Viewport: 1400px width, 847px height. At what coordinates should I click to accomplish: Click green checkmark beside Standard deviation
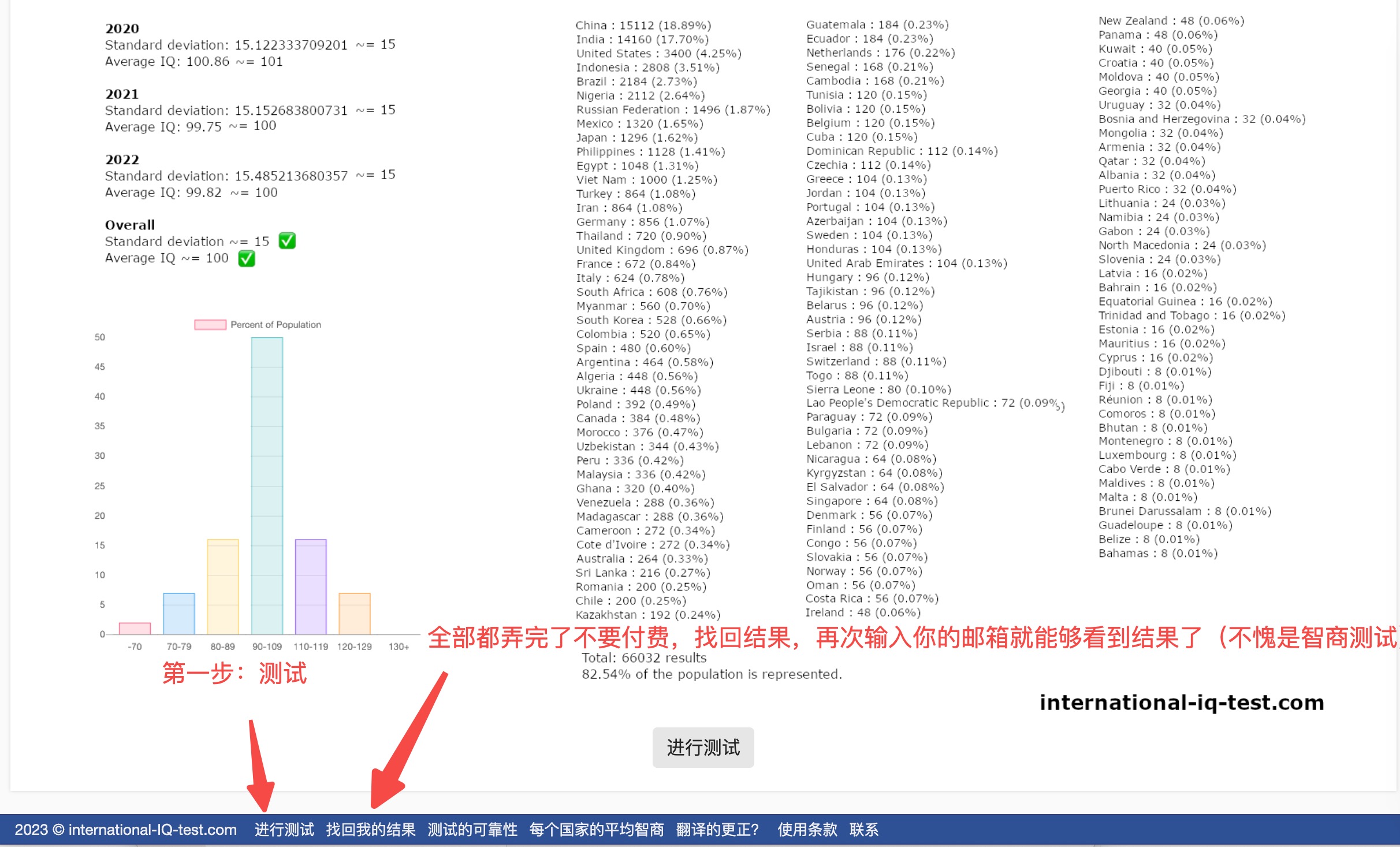click(x=287, y=241)
